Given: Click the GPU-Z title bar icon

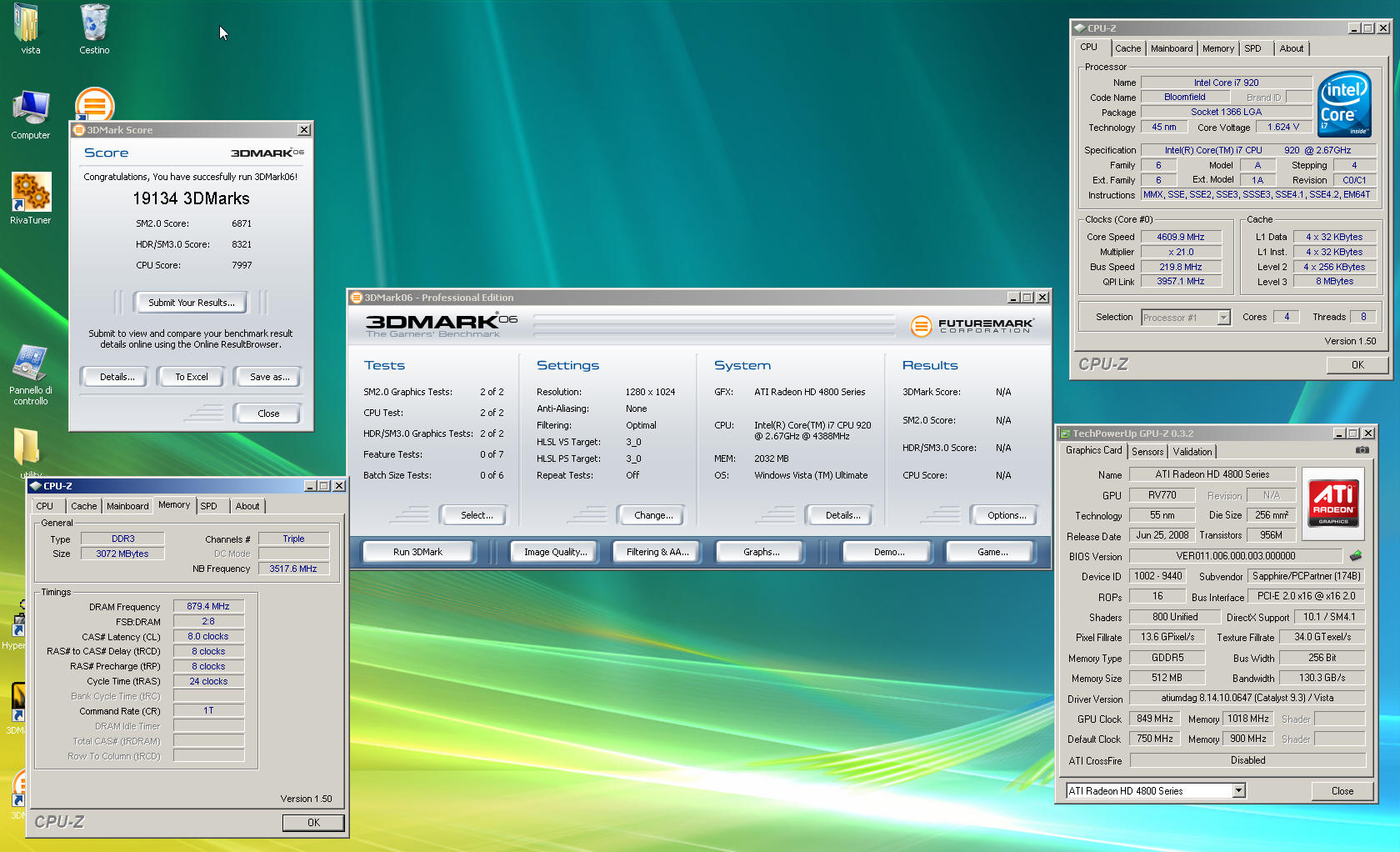Looking at the screenshot, I should pos(1064,434).
